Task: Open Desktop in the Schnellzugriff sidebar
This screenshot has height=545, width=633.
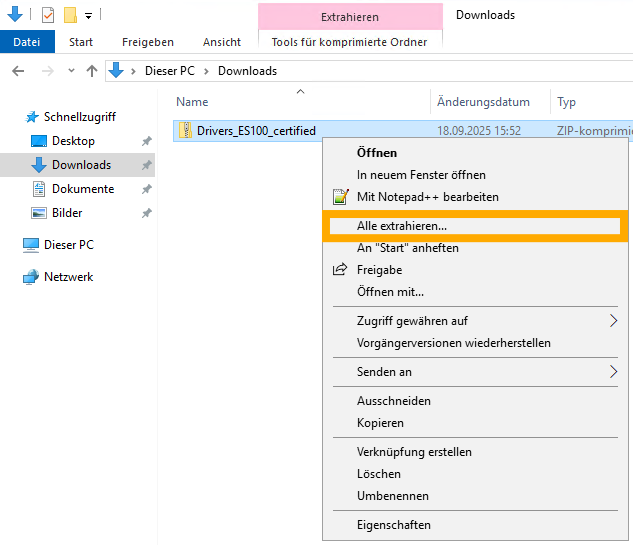Action: pyautogui.click(x=73, y=141)
